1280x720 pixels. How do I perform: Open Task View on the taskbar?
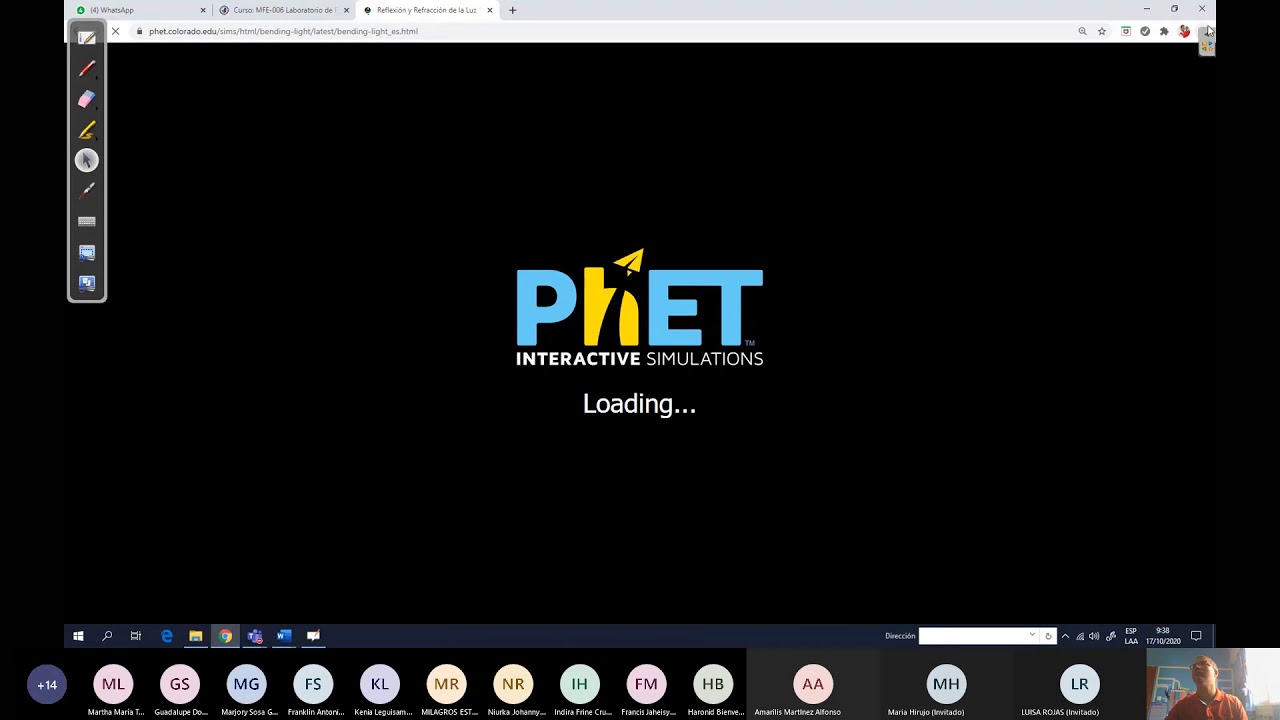pos(136,636)
